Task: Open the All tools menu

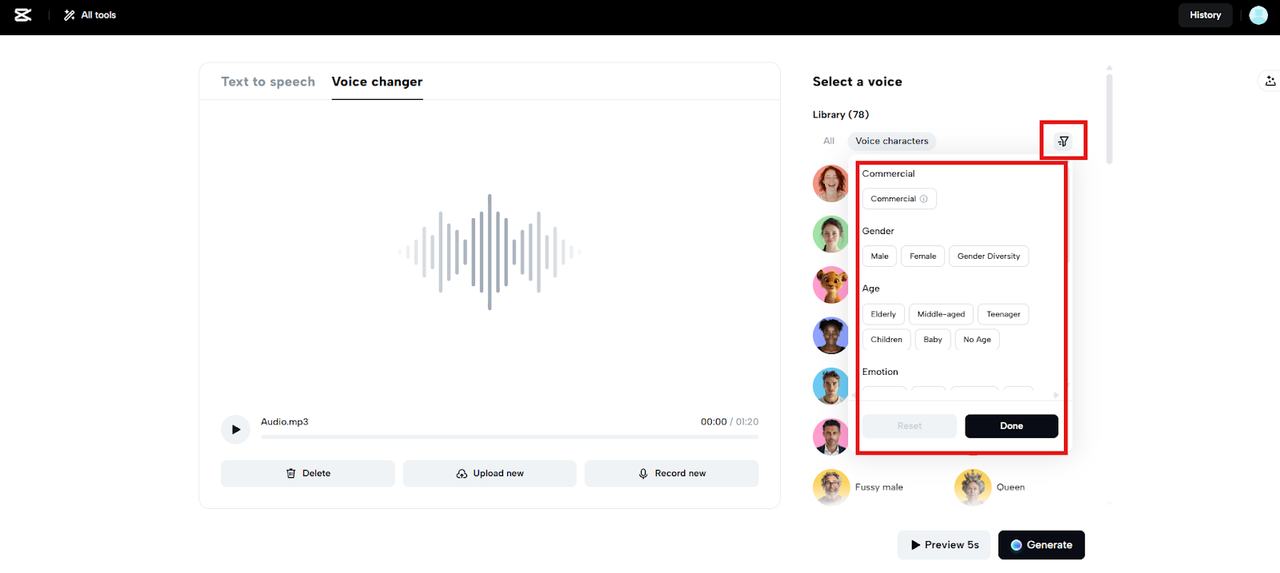Action: click(90, 15)
